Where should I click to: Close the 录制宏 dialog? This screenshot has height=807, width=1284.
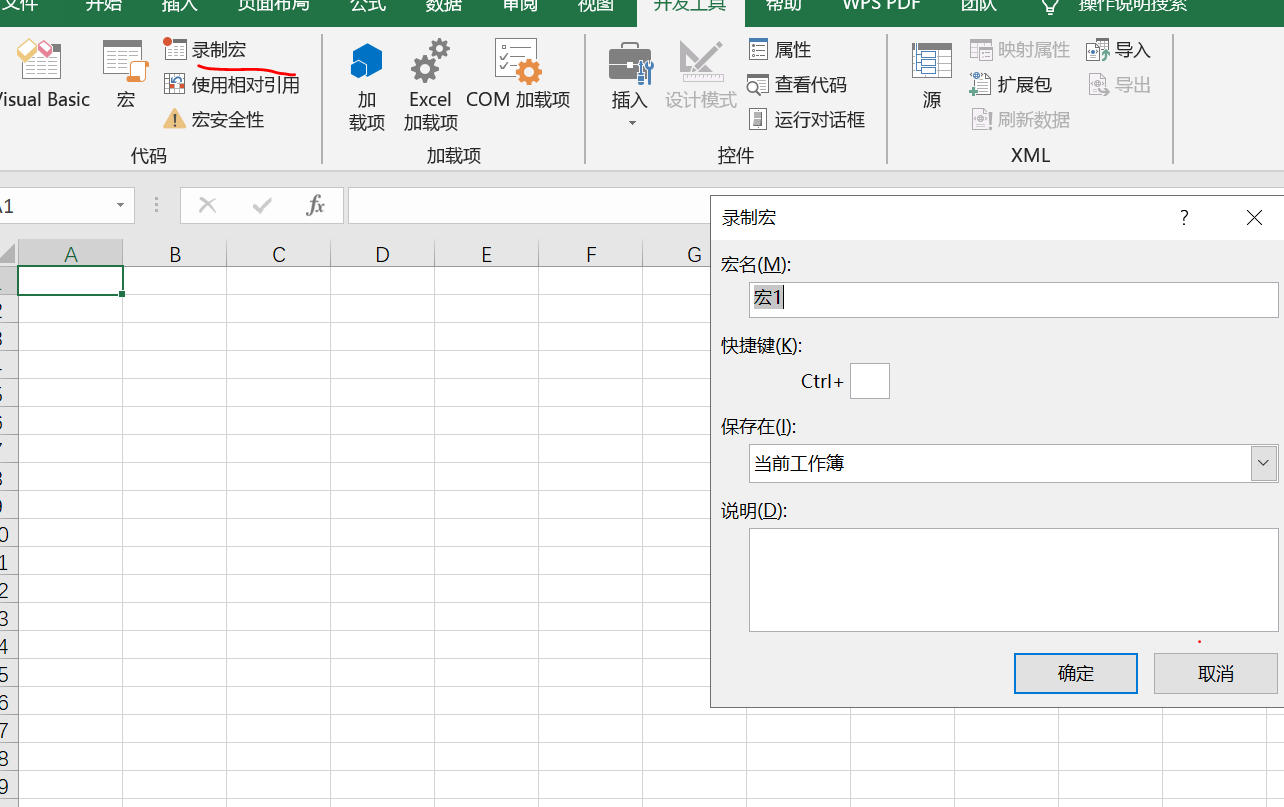click(1254, 217)
